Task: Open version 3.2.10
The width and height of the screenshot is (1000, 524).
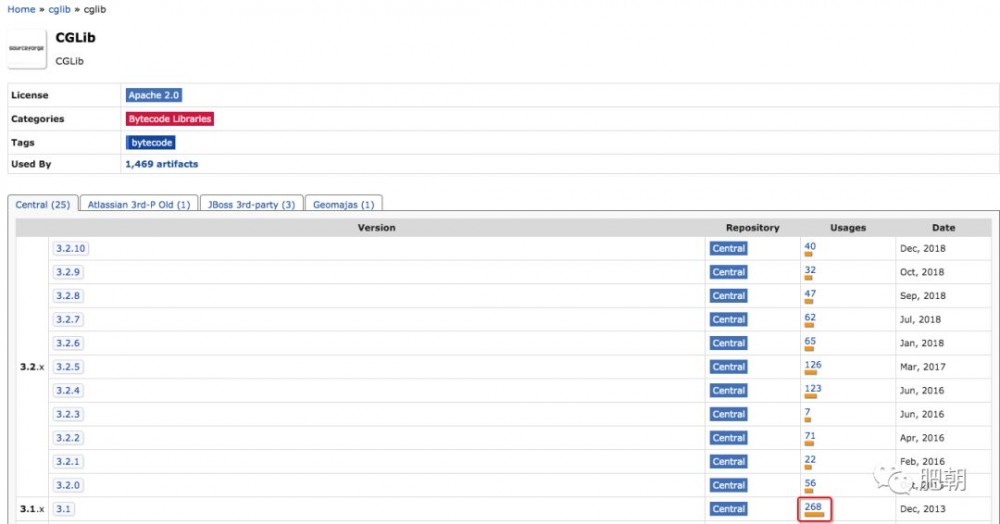Action: 71,248
